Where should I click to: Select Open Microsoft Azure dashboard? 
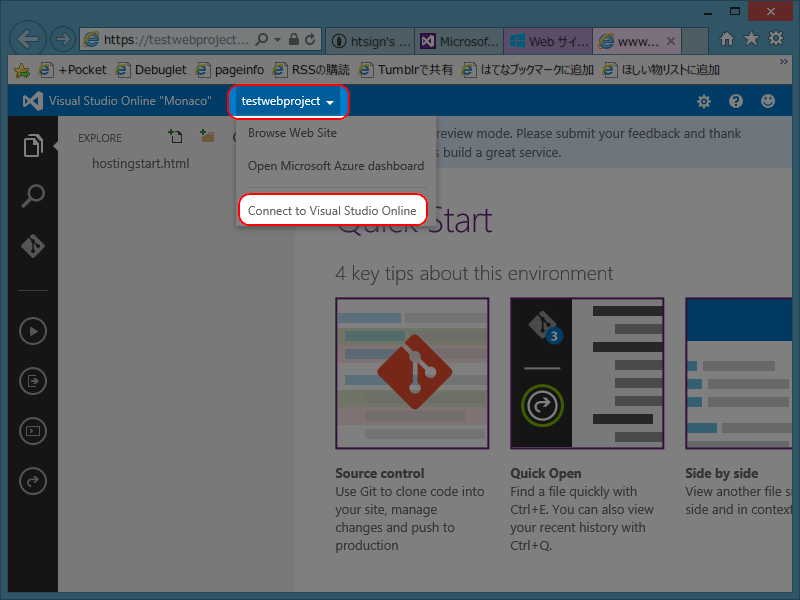coord(336,166)
